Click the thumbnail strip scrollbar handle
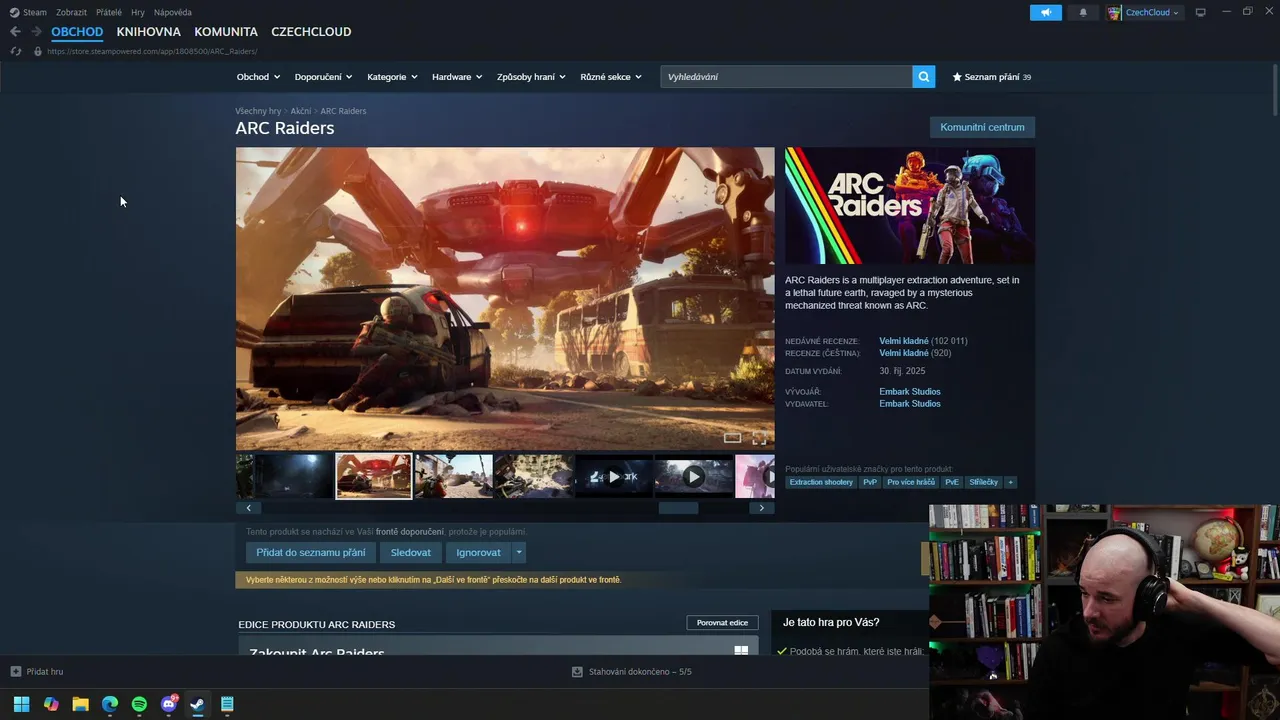Viewport: 1280px width, 720px height. pyautogui.click(x=678, y=508)
